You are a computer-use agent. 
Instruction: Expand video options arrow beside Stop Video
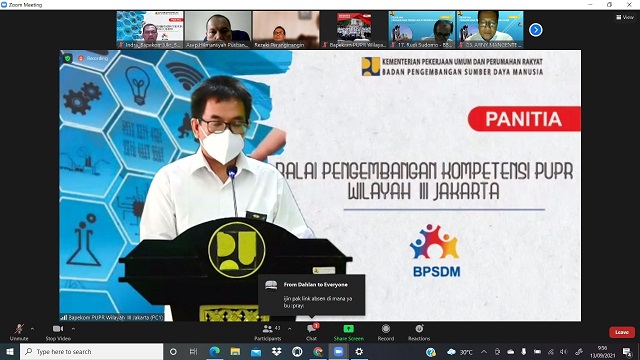[73, 329]
